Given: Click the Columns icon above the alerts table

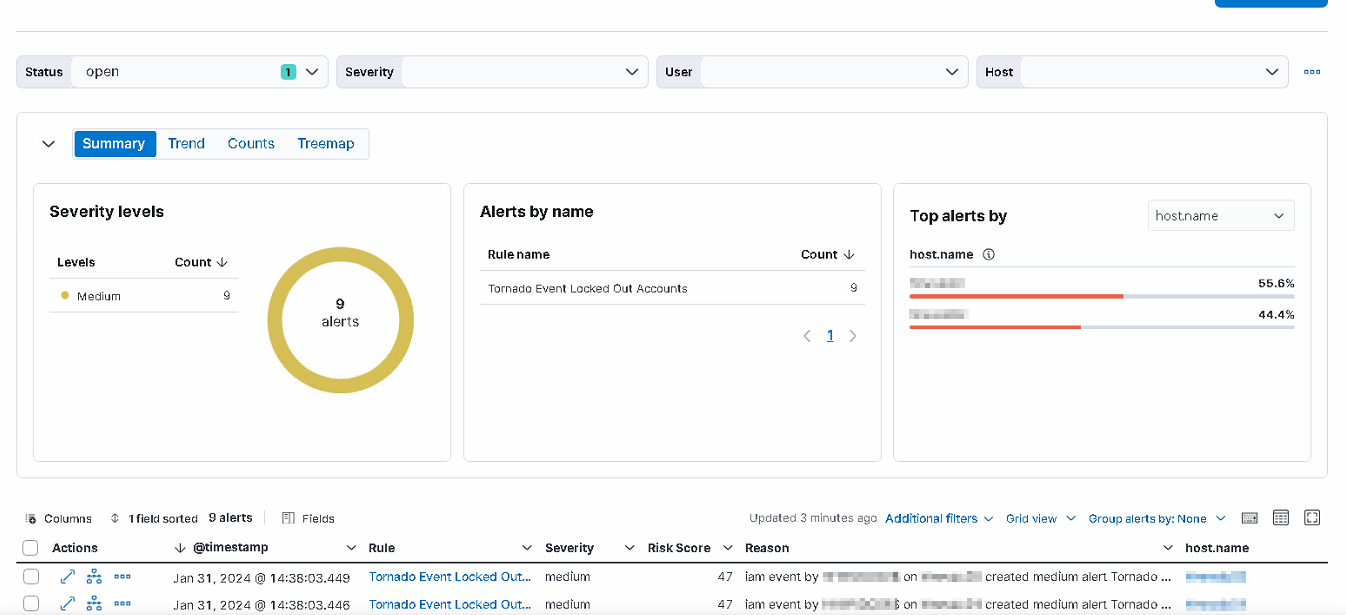Looking at the screenshot, I should pos(32,518).
